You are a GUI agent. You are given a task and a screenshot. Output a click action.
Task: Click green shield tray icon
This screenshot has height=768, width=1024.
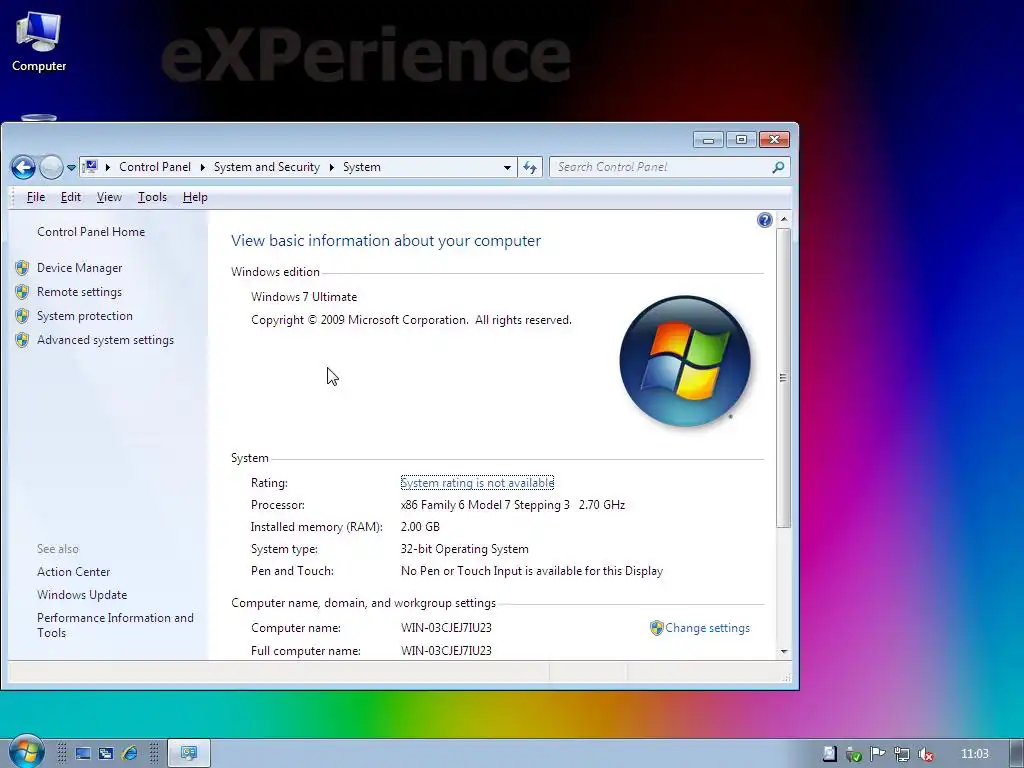click(x=853, y=755)
